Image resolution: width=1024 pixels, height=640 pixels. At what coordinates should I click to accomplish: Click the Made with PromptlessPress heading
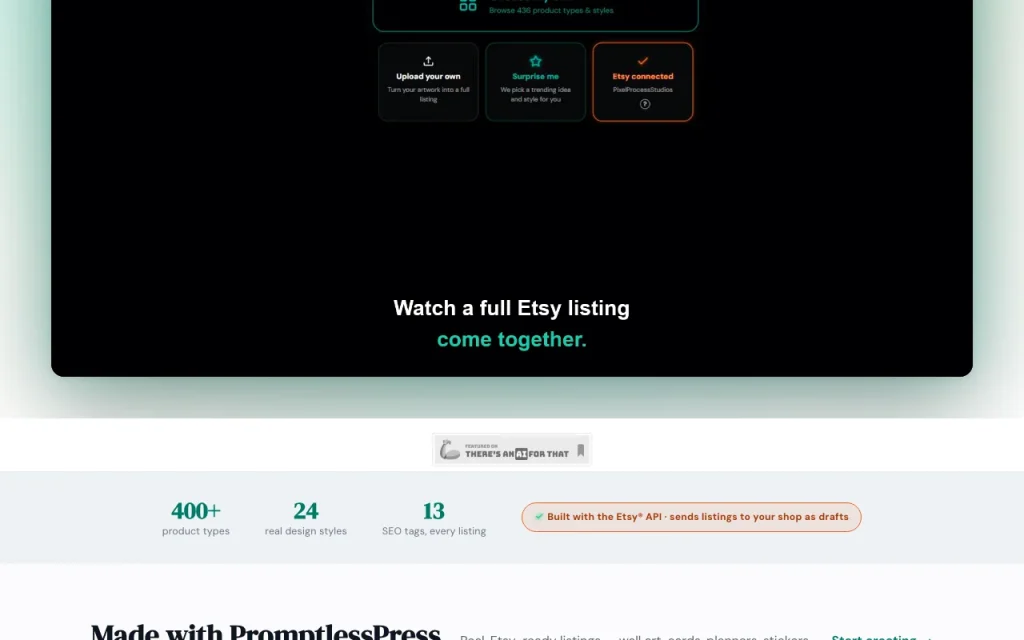click(266, 632)
